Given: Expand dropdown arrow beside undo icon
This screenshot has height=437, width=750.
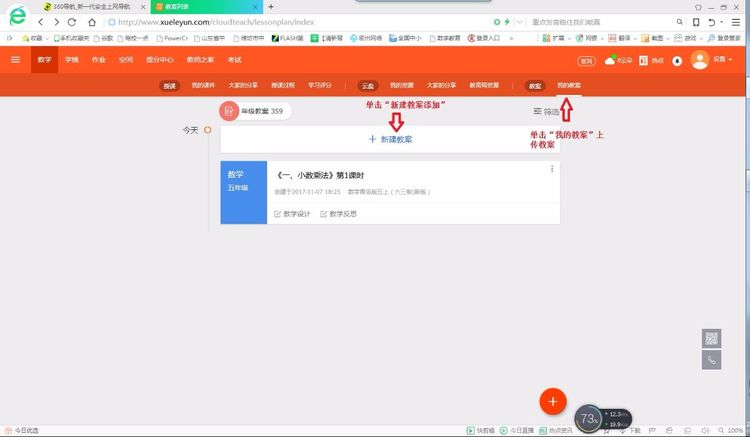Looking at the screenshot, I should click(x=721, y=22).
